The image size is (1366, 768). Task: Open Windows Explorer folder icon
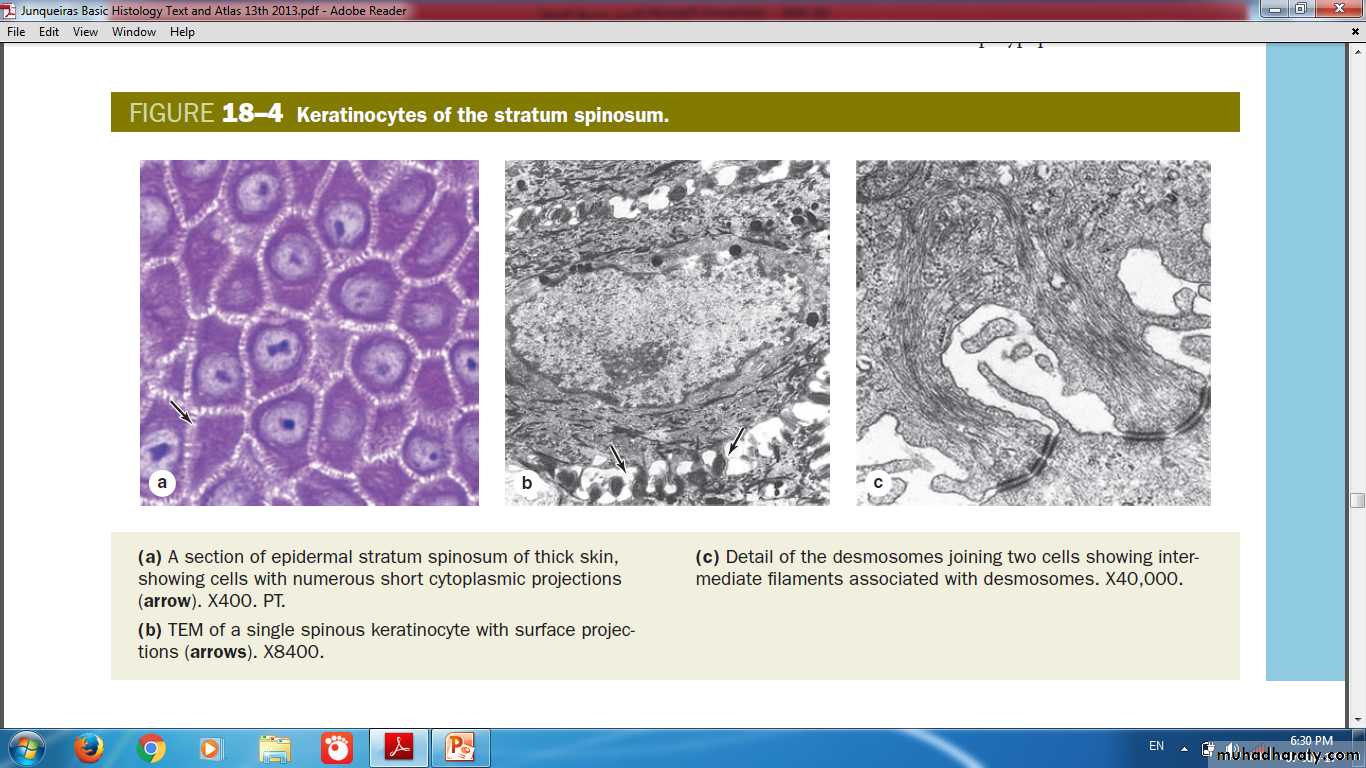[x=274, y=748]
